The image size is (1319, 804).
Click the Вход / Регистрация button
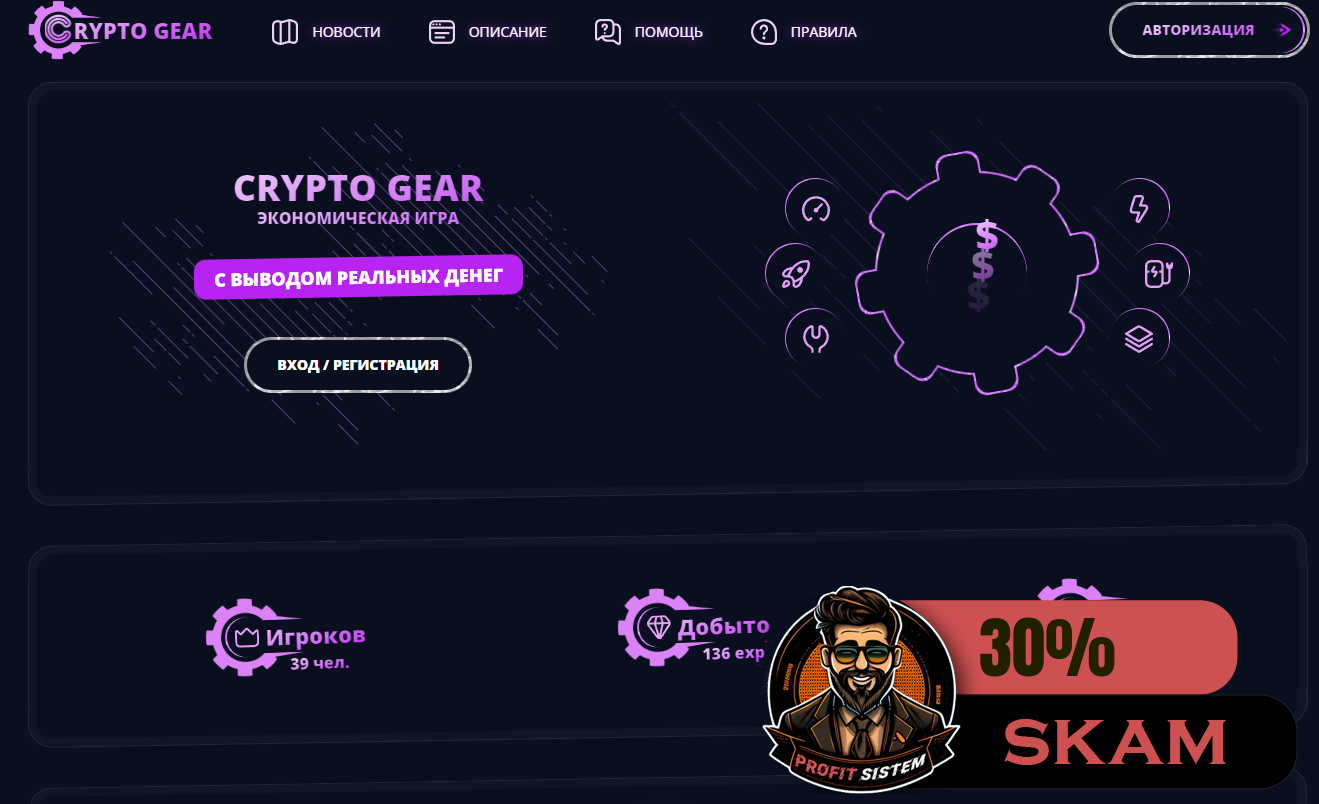point(358,365)
